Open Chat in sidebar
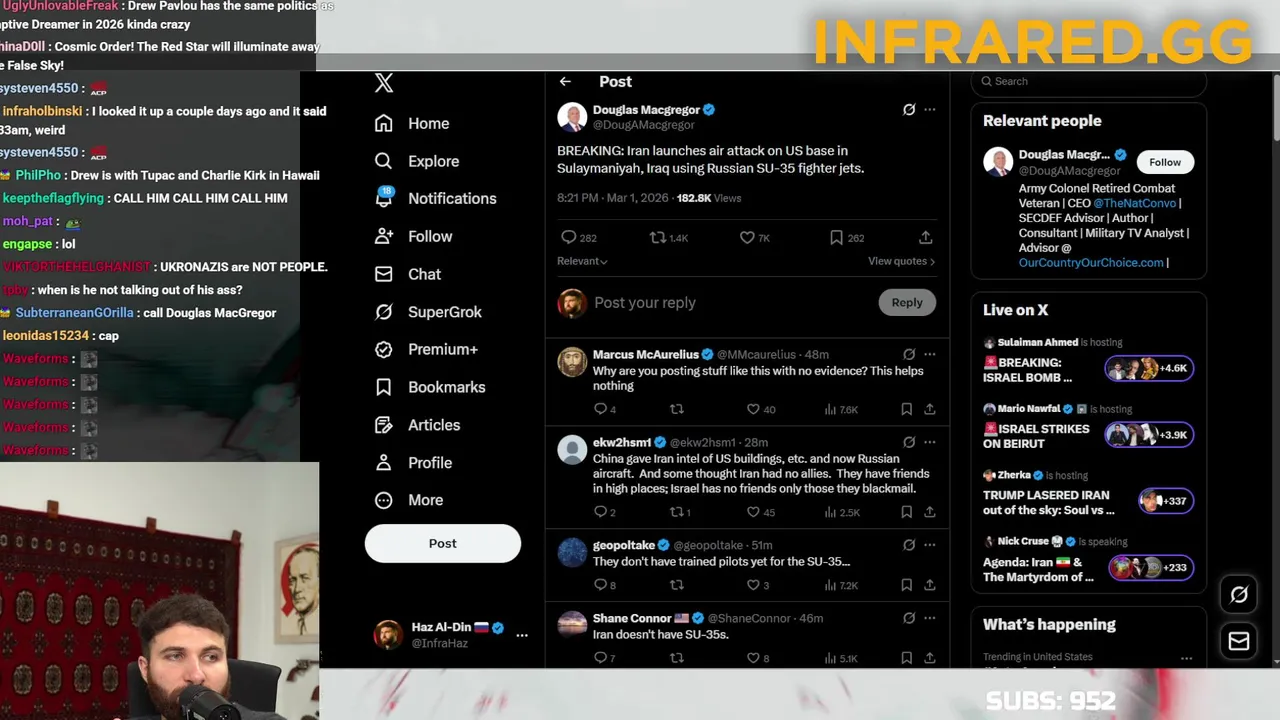Viewport: 1280px width, 720px height. click(408, 274)
